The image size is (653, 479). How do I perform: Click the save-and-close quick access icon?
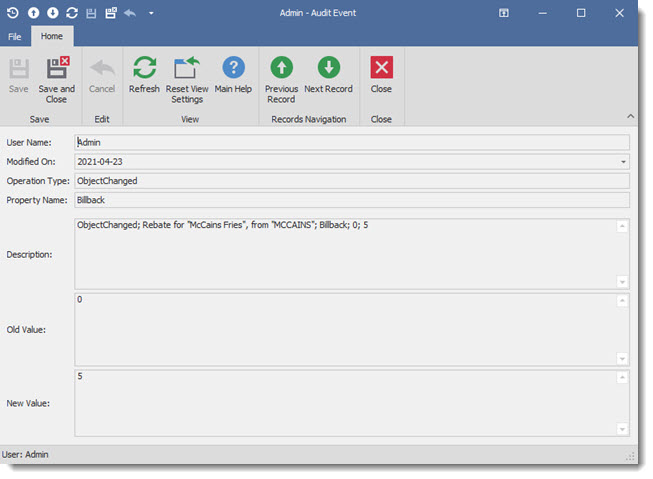coord(111,13)
